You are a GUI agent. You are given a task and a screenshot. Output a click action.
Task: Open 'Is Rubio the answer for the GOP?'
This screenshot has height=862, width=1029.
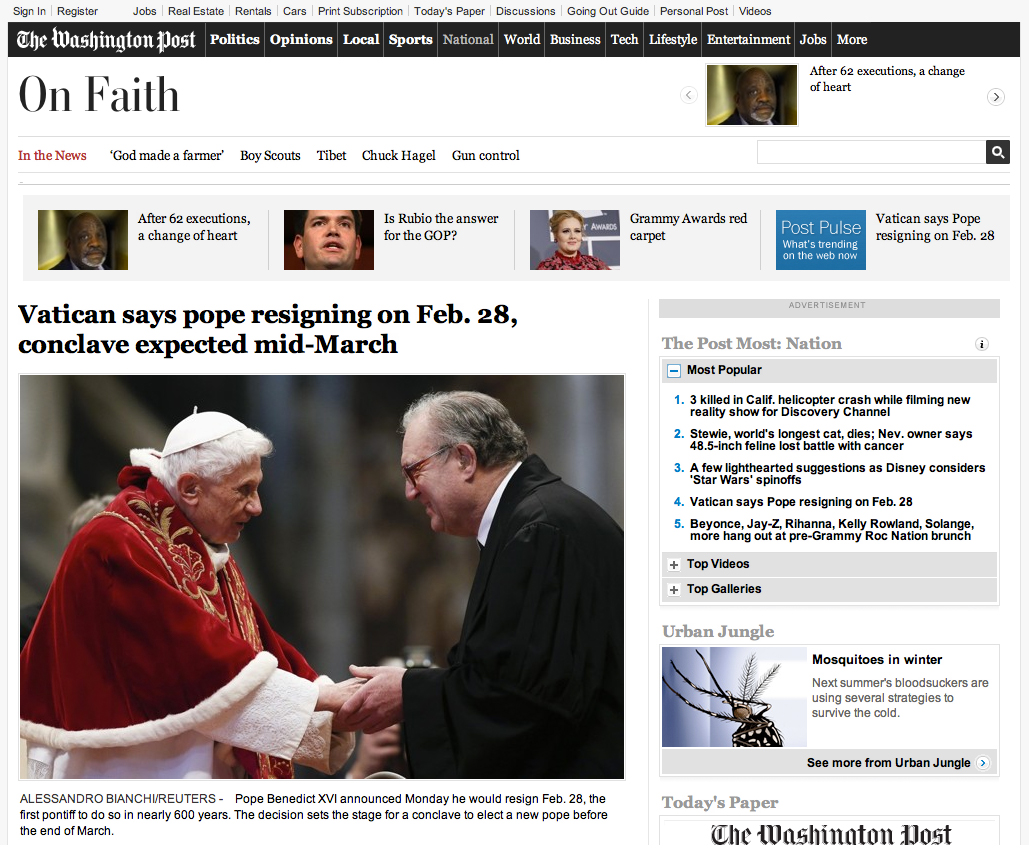point(441,227)
